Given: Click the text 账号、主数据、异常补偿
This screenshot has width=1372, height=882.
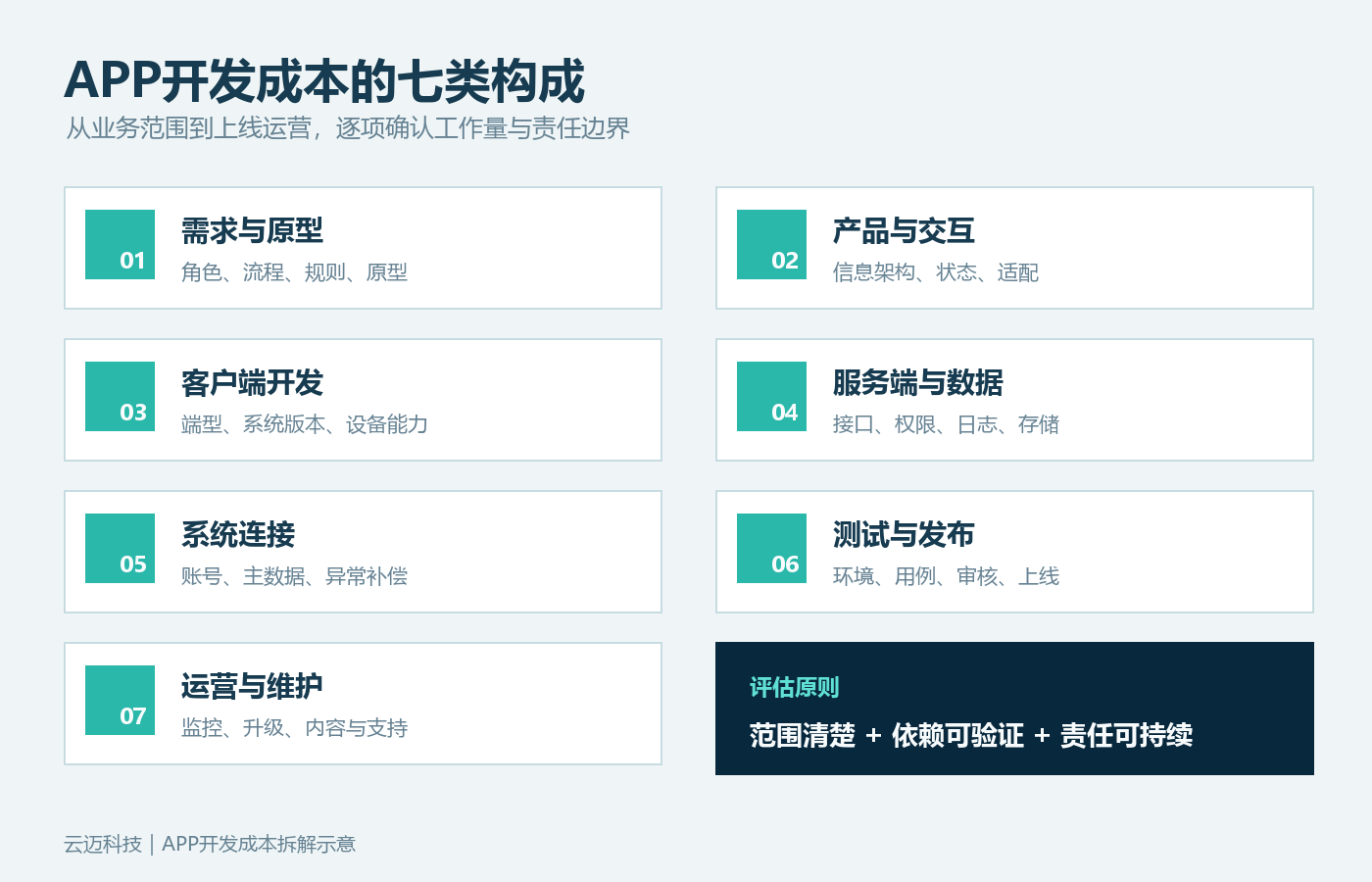Looking at the screenshot, I should click(x=294, y=576).
